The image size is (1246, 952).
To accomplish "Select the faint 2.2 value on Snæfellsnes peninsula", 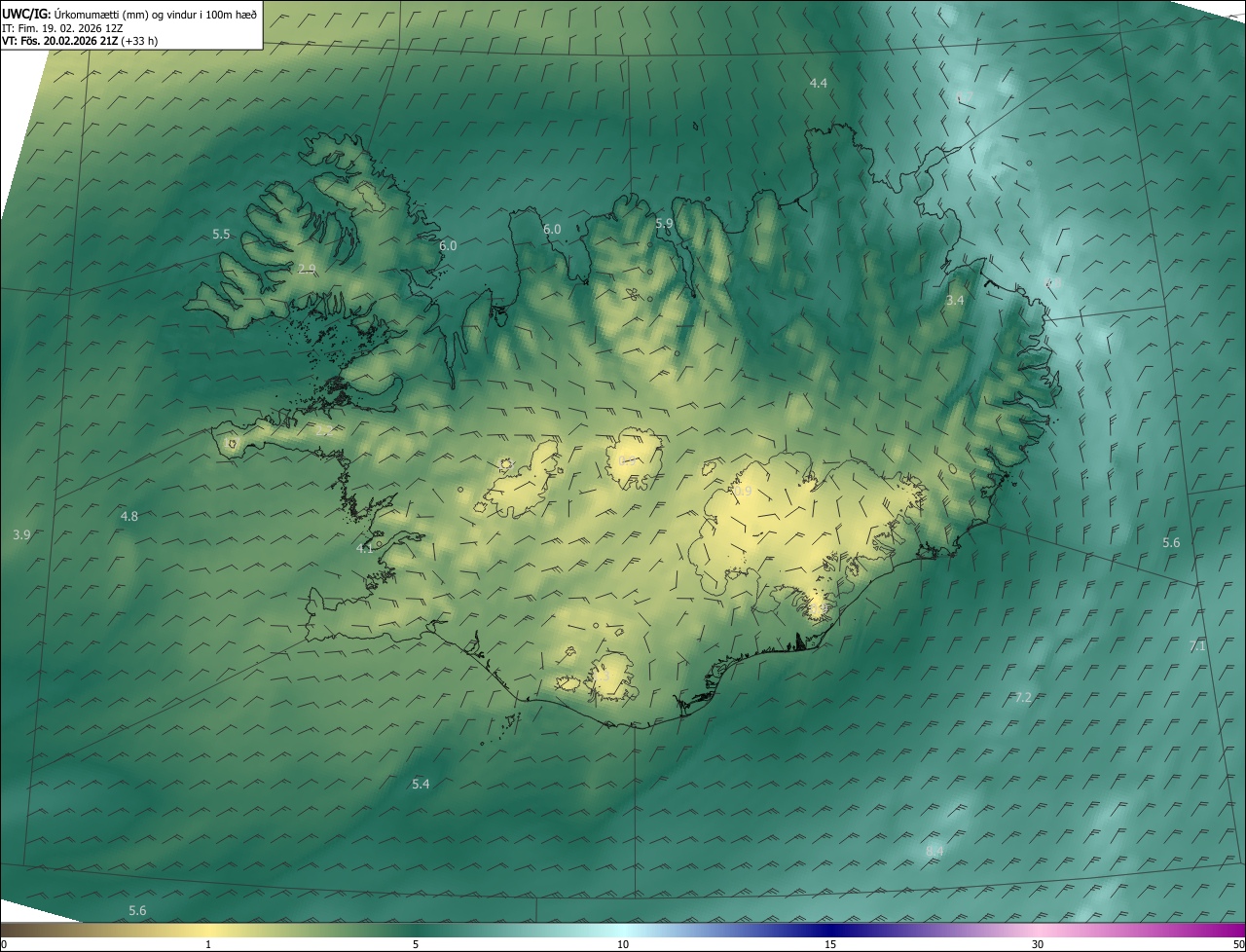I will point(324,429).
